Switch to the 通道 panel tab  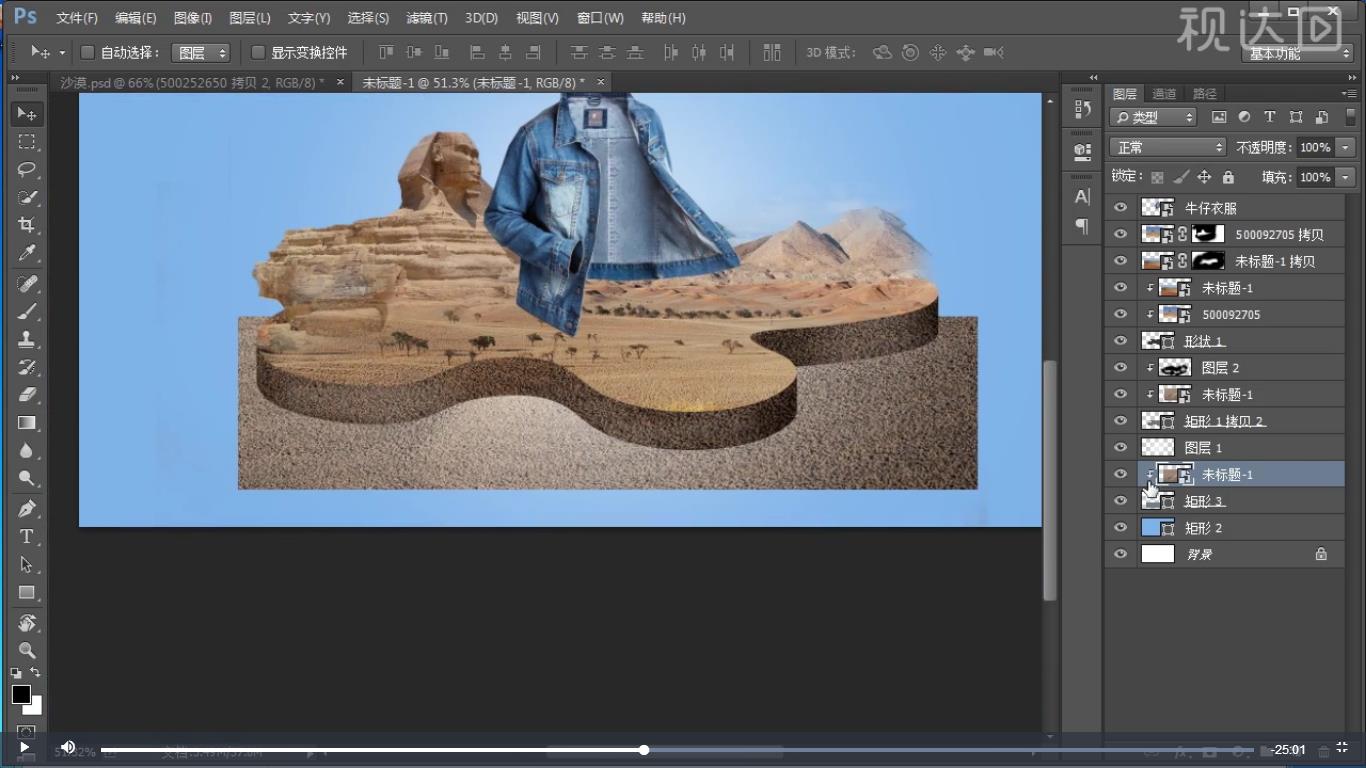(1164, 94)
